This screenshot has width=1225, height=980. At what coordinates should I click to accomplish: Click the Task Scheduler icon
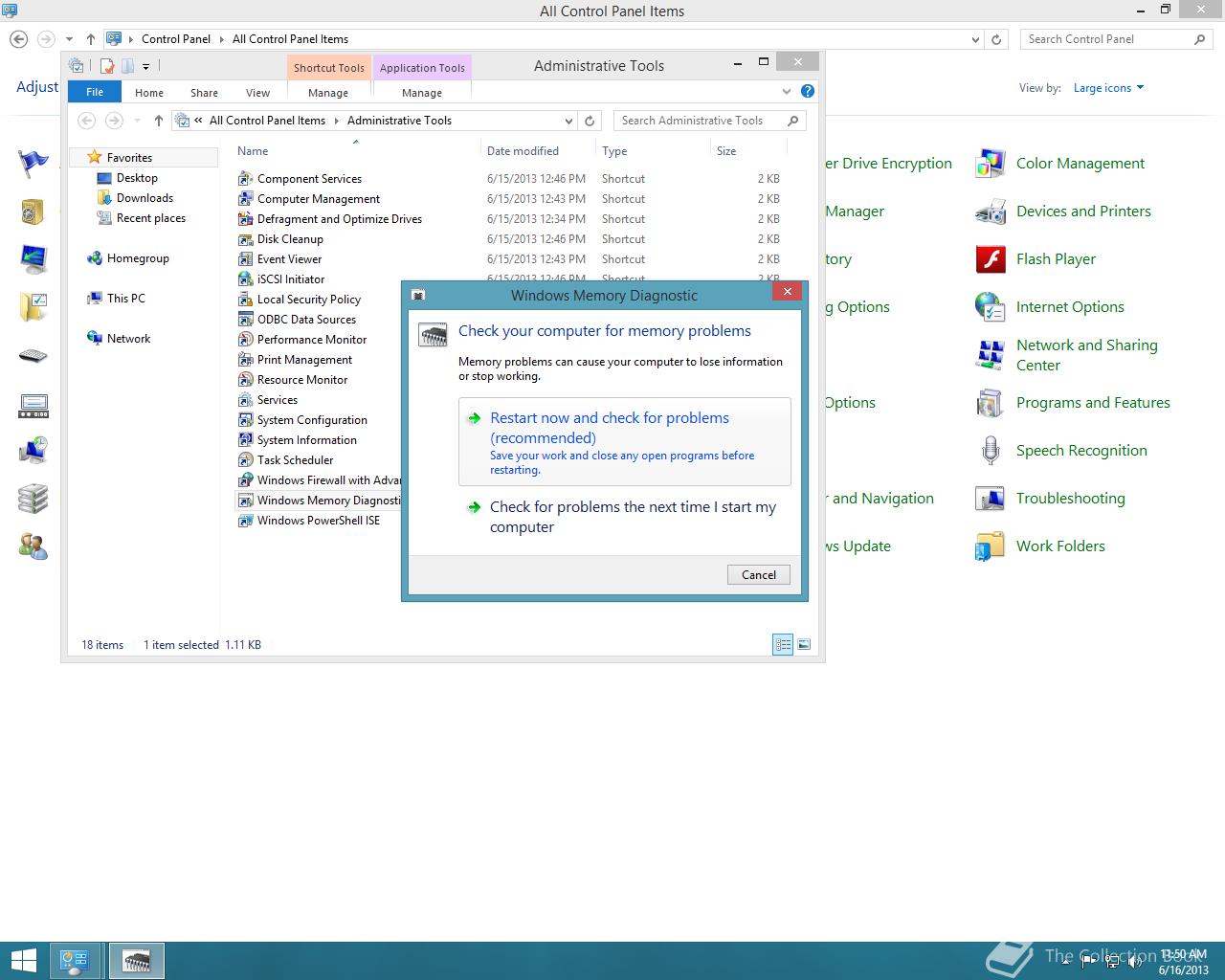tap(245, 460)
